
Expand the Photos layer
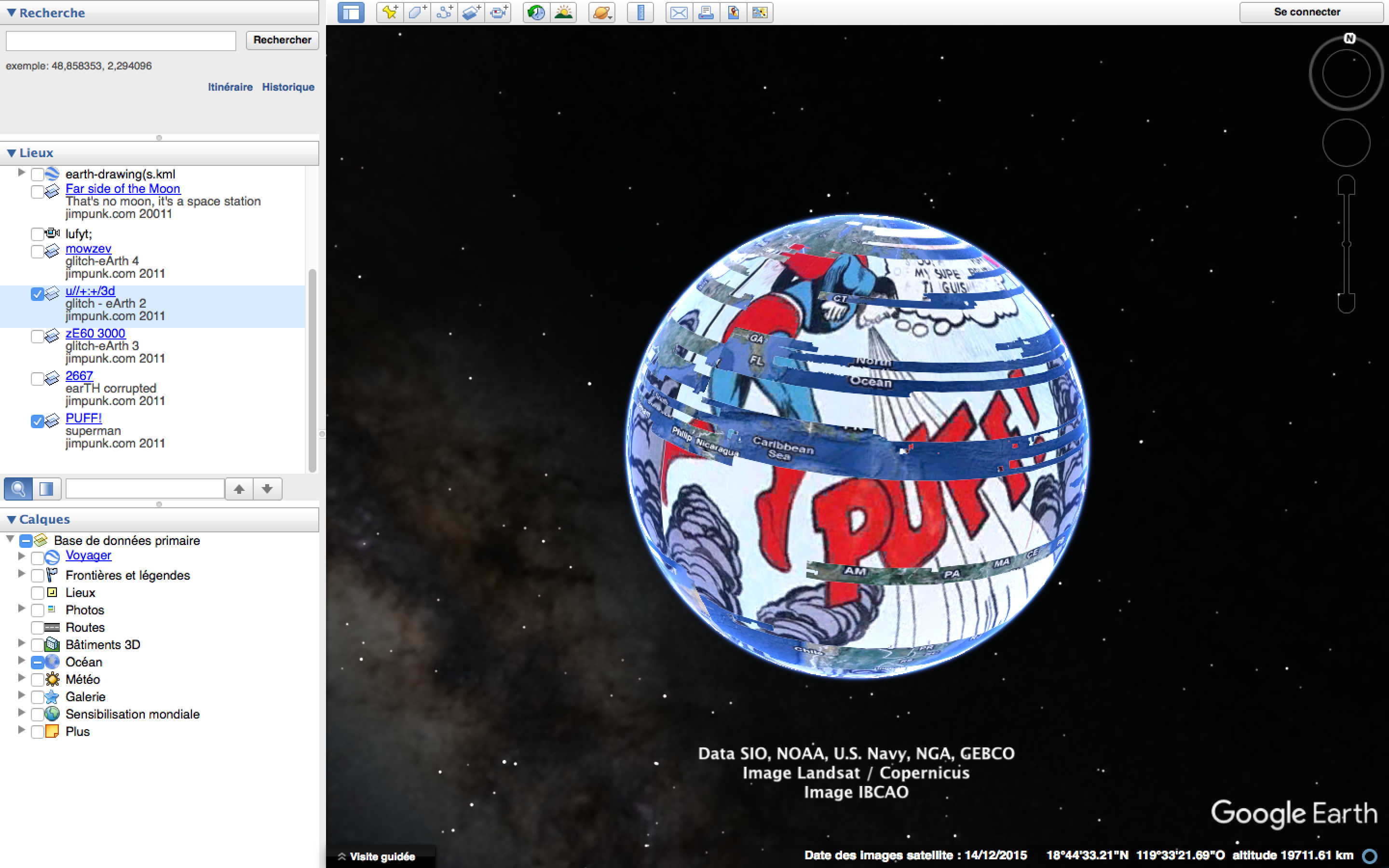click(x=21, y=608)
